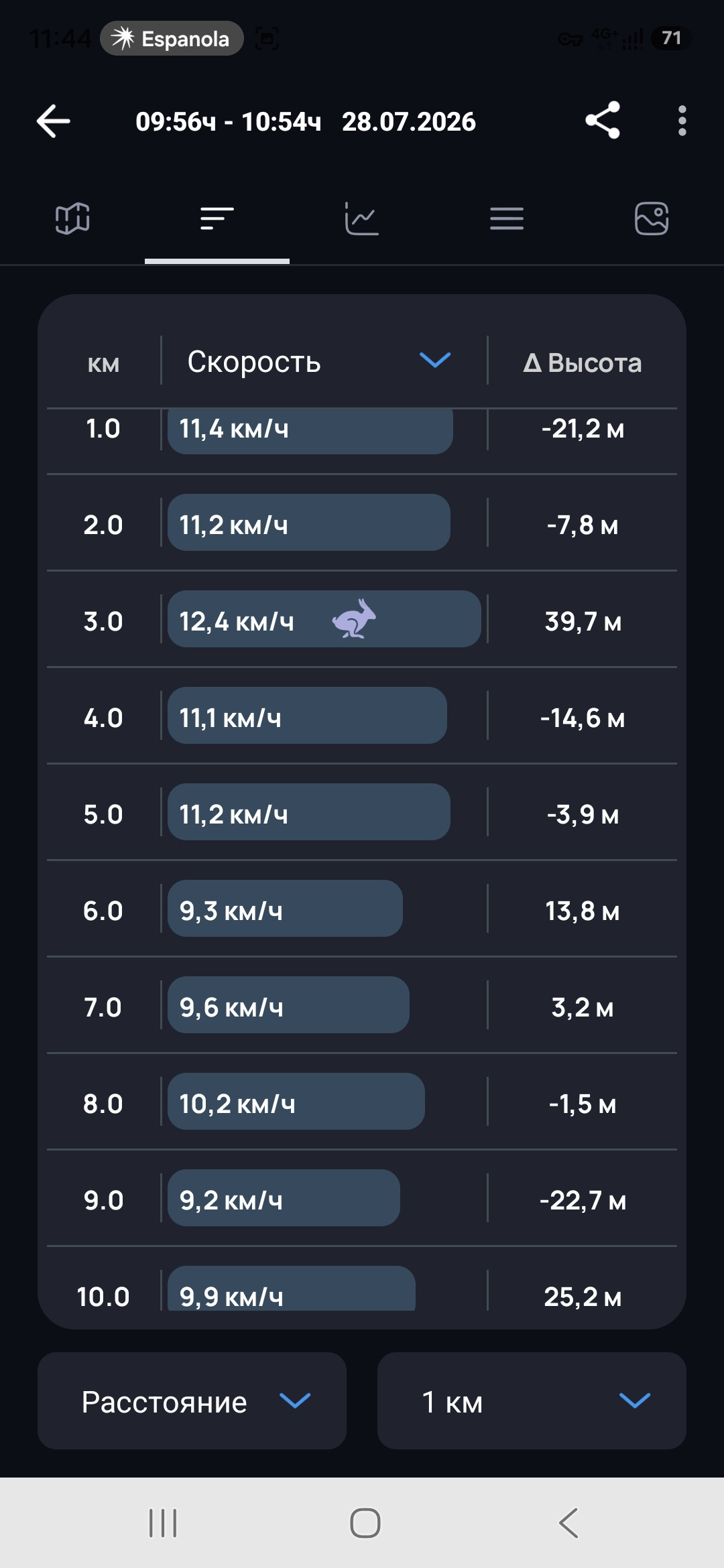Tap the Android home button
Viewport: 724px width, 1568px height.
365,1522
